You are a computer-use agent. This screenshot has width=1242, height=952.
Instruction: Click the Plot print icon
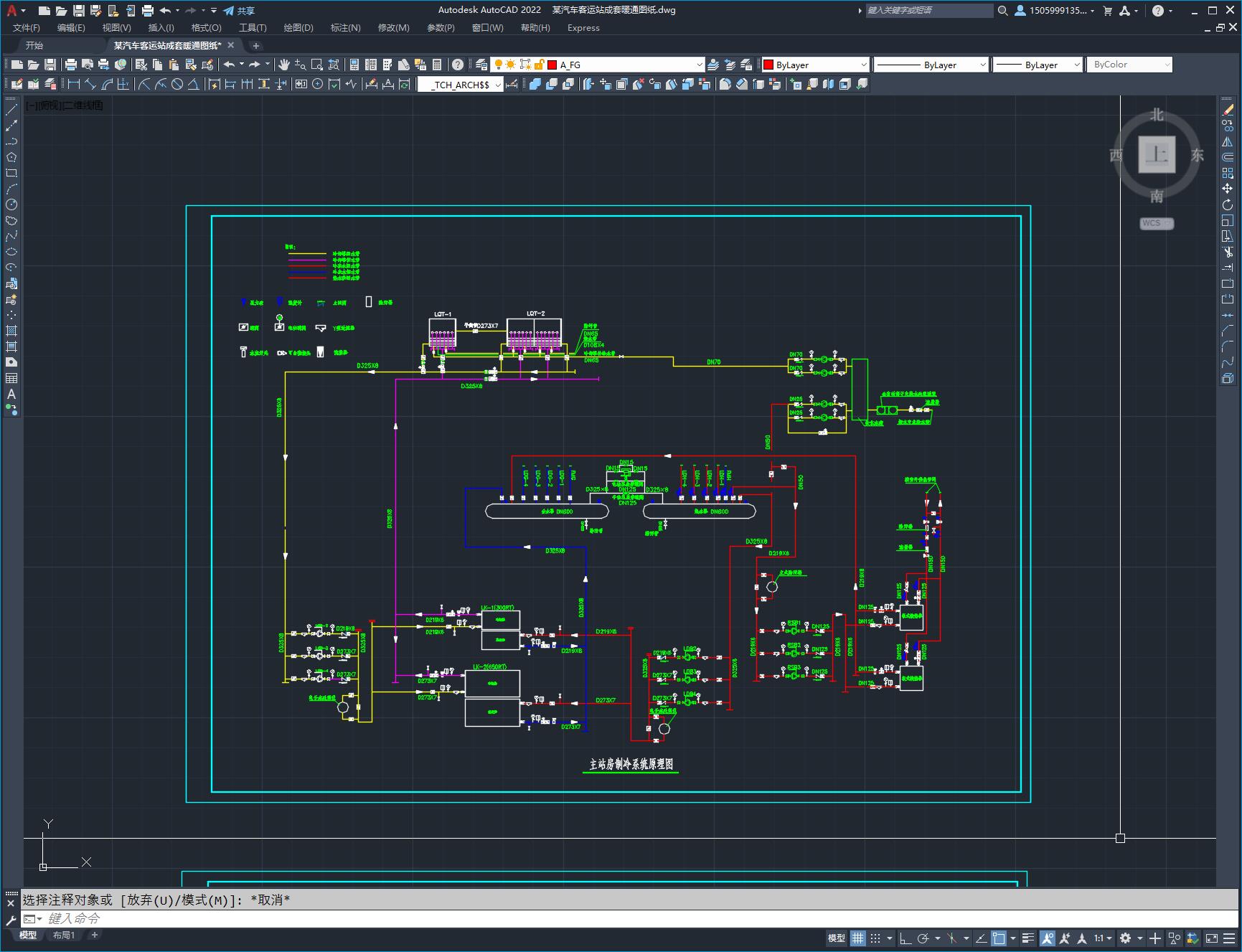pos(71,65)
